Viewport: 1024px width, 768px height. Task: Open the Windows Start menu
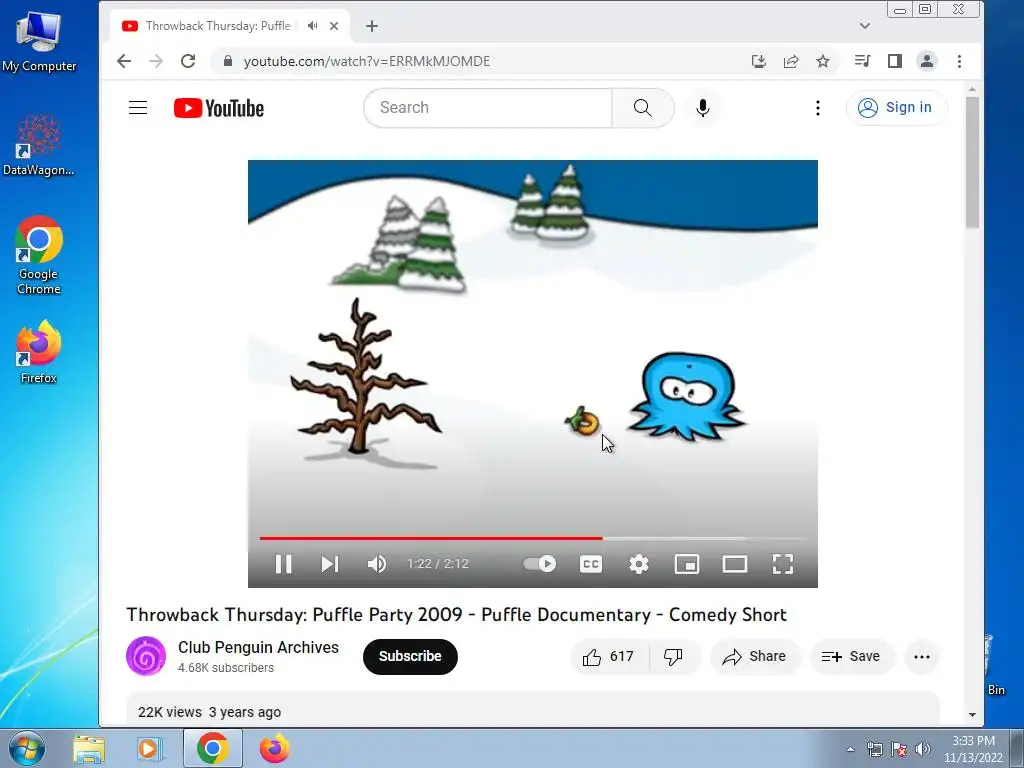(27, 748)
